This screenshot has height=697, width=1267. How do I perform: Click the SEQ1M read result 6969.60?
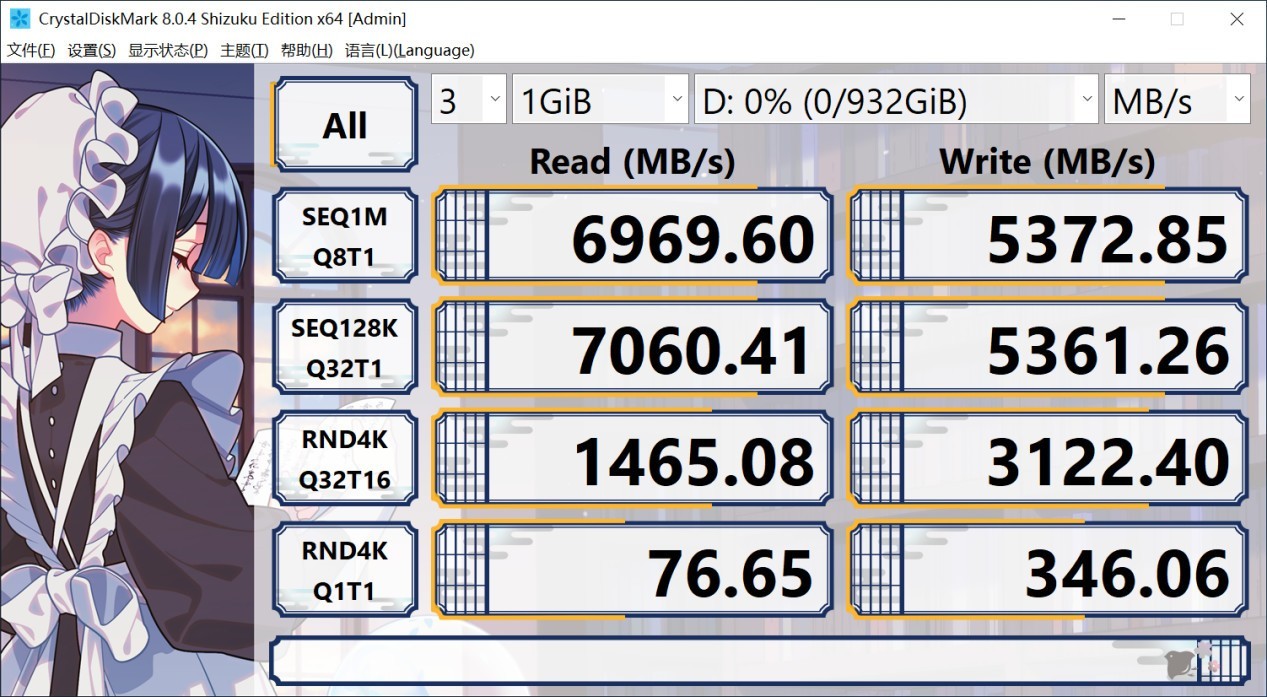point(633,237)
